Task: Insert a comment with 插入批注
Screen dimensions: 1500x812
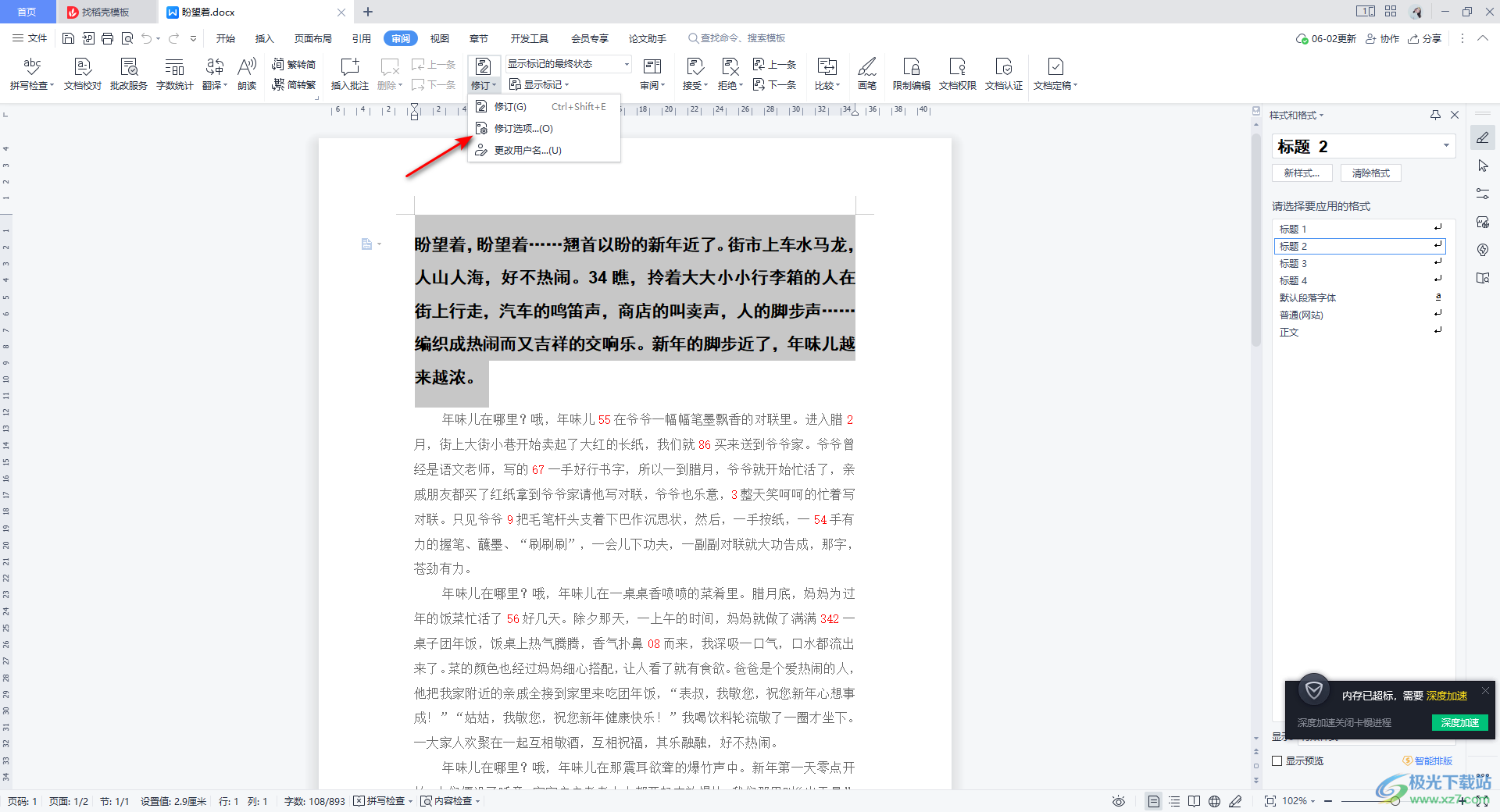Action: click(350, 74)
